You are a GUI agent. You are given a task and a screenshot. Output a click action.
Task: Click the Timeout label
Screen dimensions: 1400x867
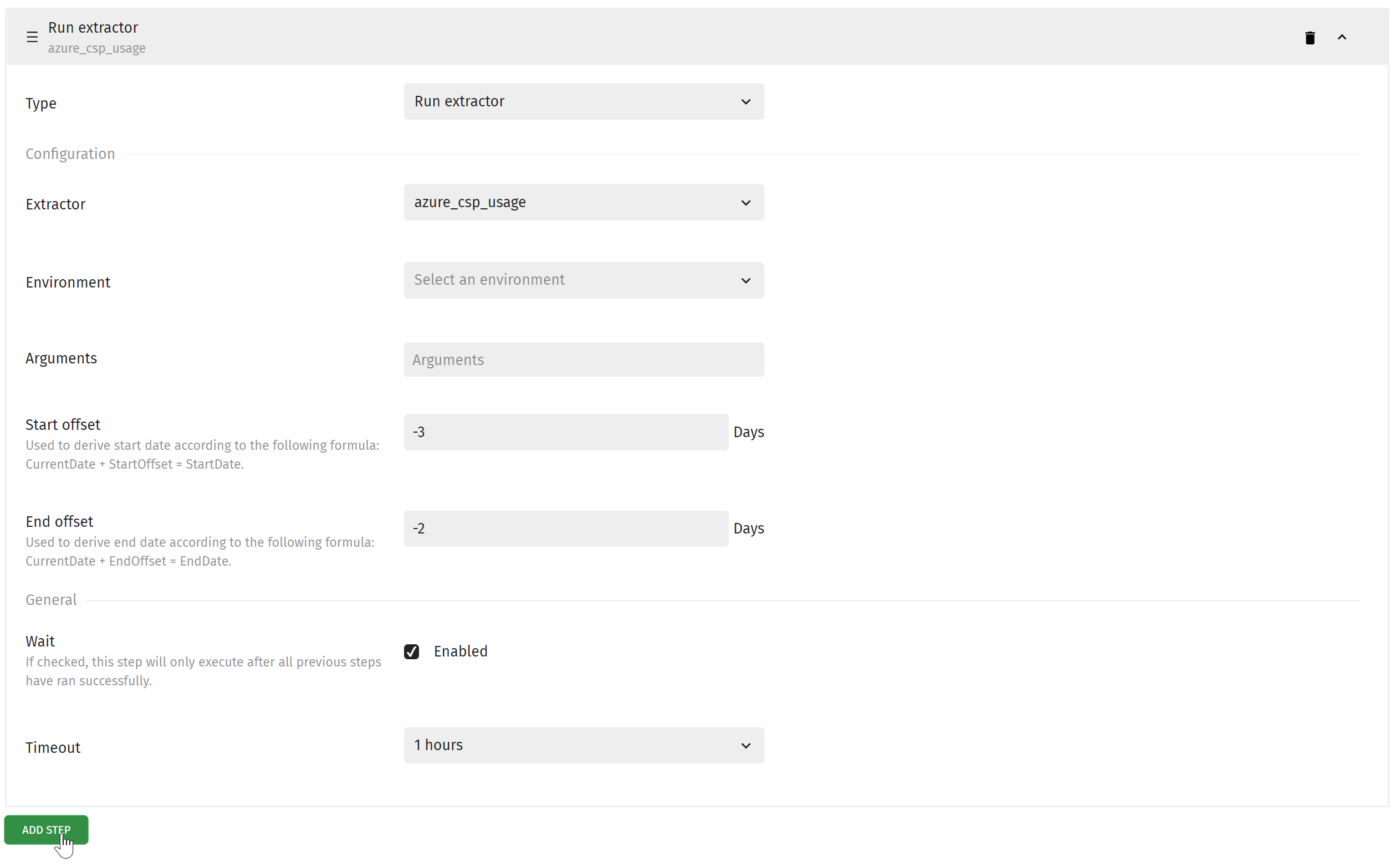53,748
